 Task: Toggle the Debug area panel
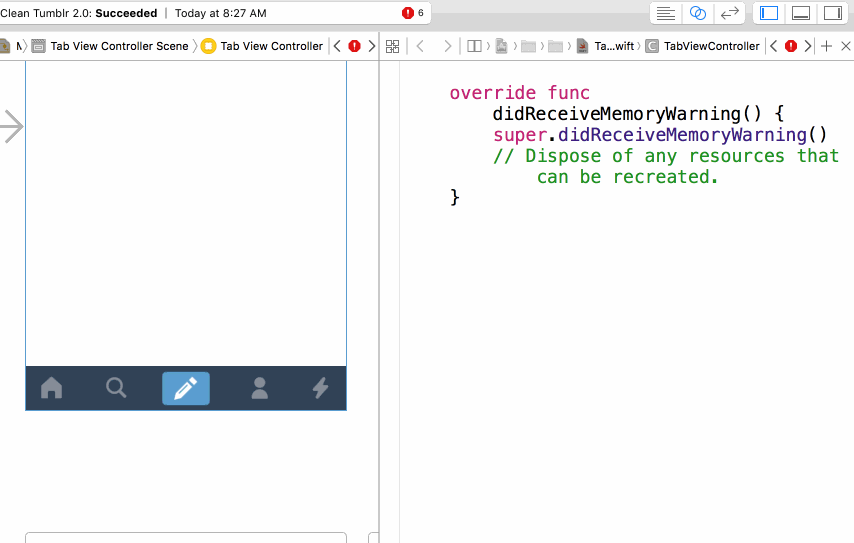(x=801, y=13)
